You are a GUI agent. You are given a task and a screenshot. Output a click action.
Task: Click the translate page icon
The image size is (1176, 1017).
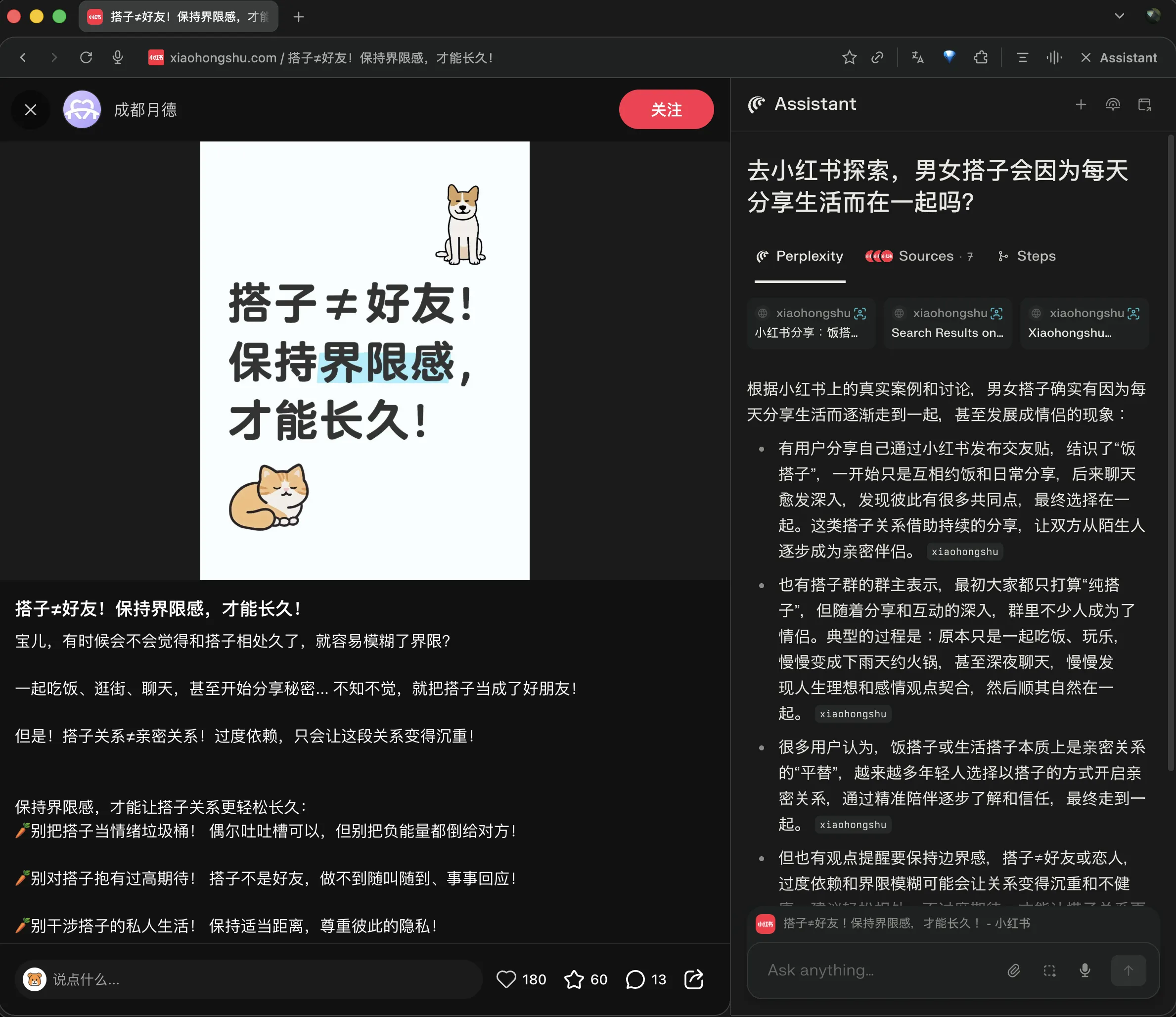tap(917, 57)
